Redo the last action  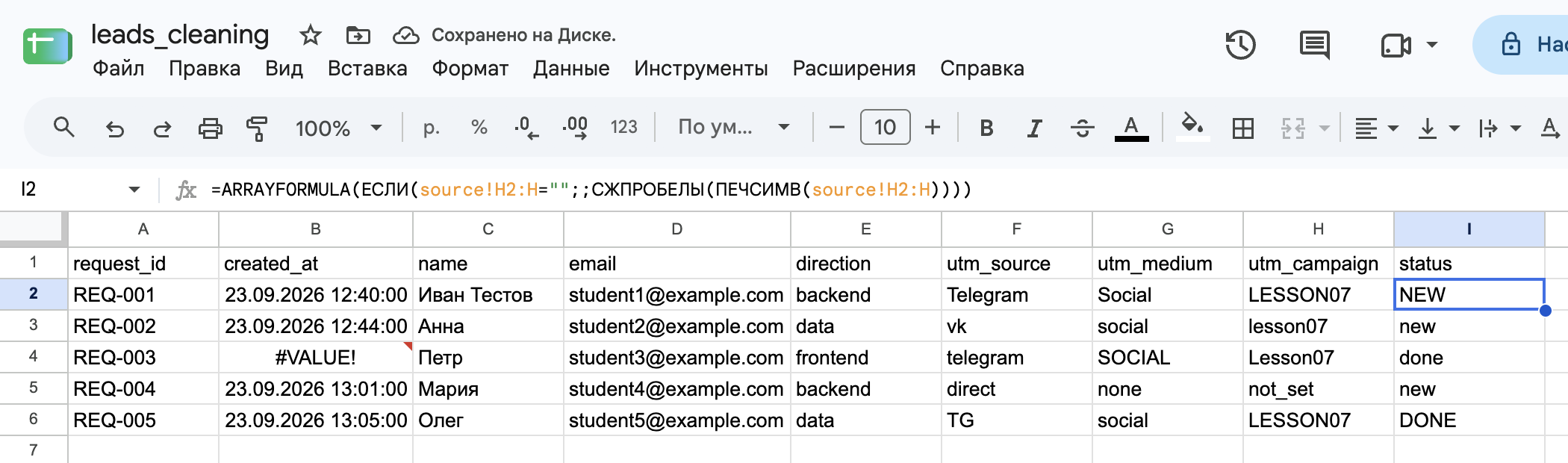pyautogui.click(x=162, y=129)
